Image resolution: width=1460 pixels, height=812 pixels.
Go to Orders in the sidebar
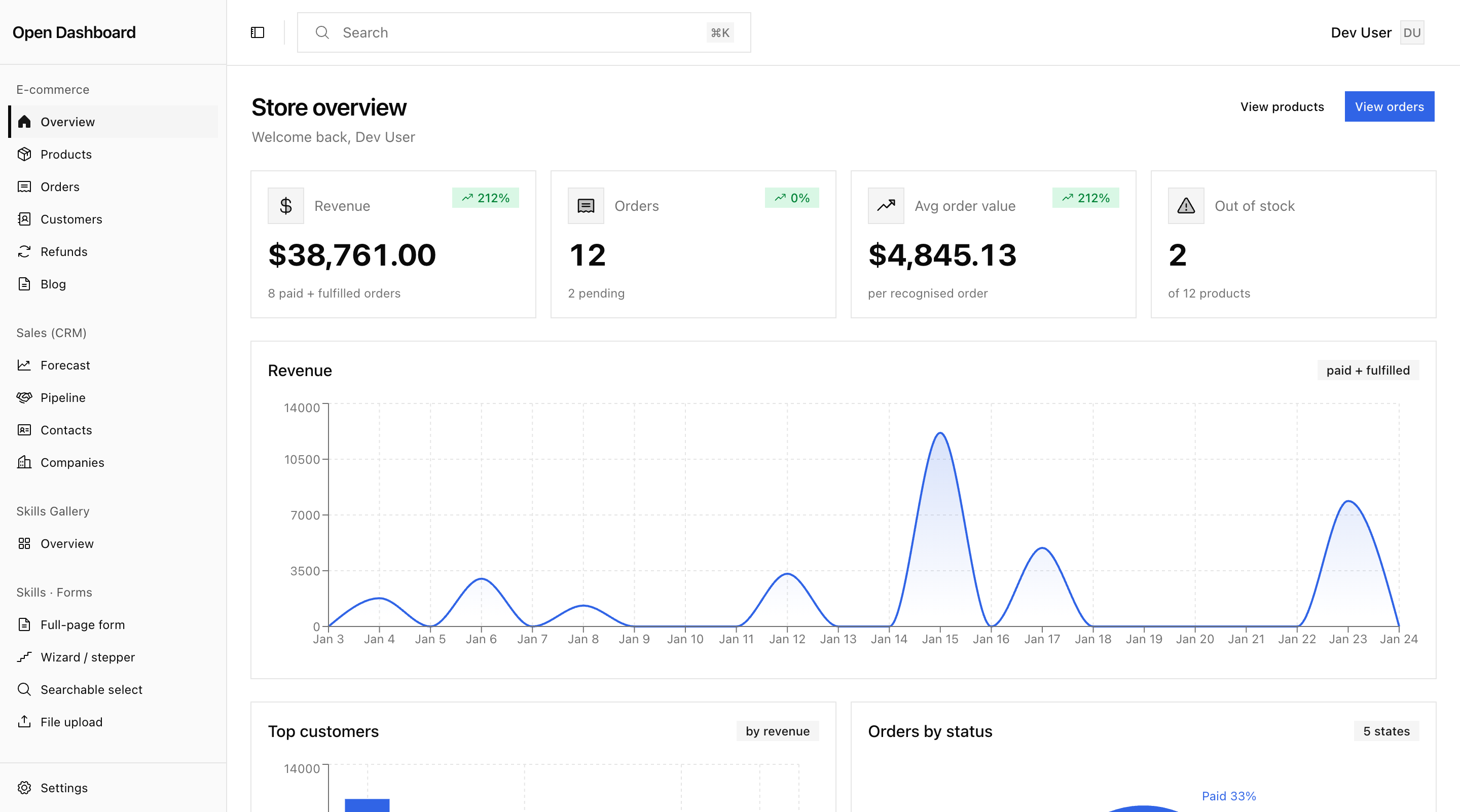pyautogui.click(x=114, y=187)
